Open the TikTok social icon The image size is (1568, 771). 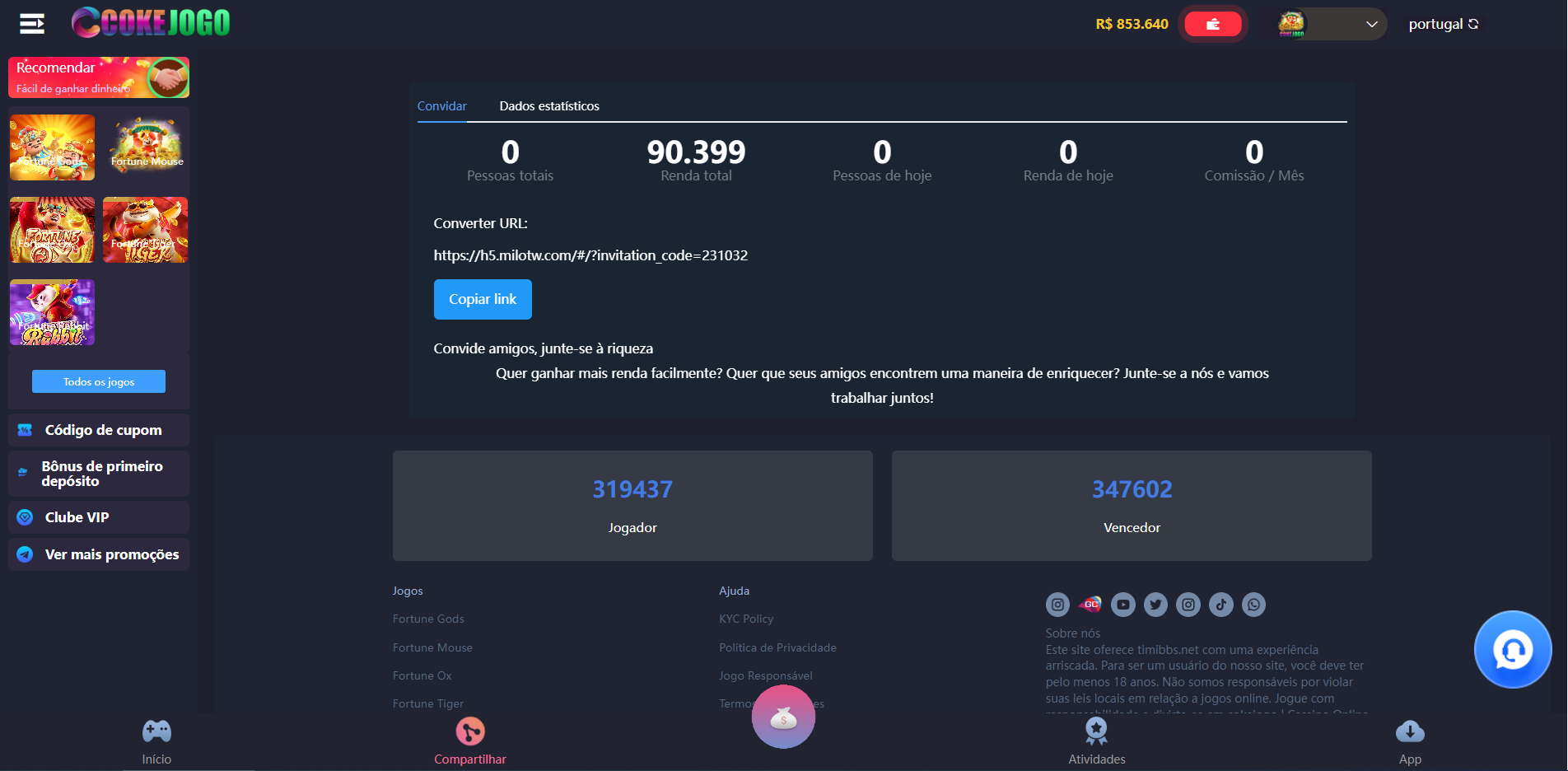(1220, 605)
